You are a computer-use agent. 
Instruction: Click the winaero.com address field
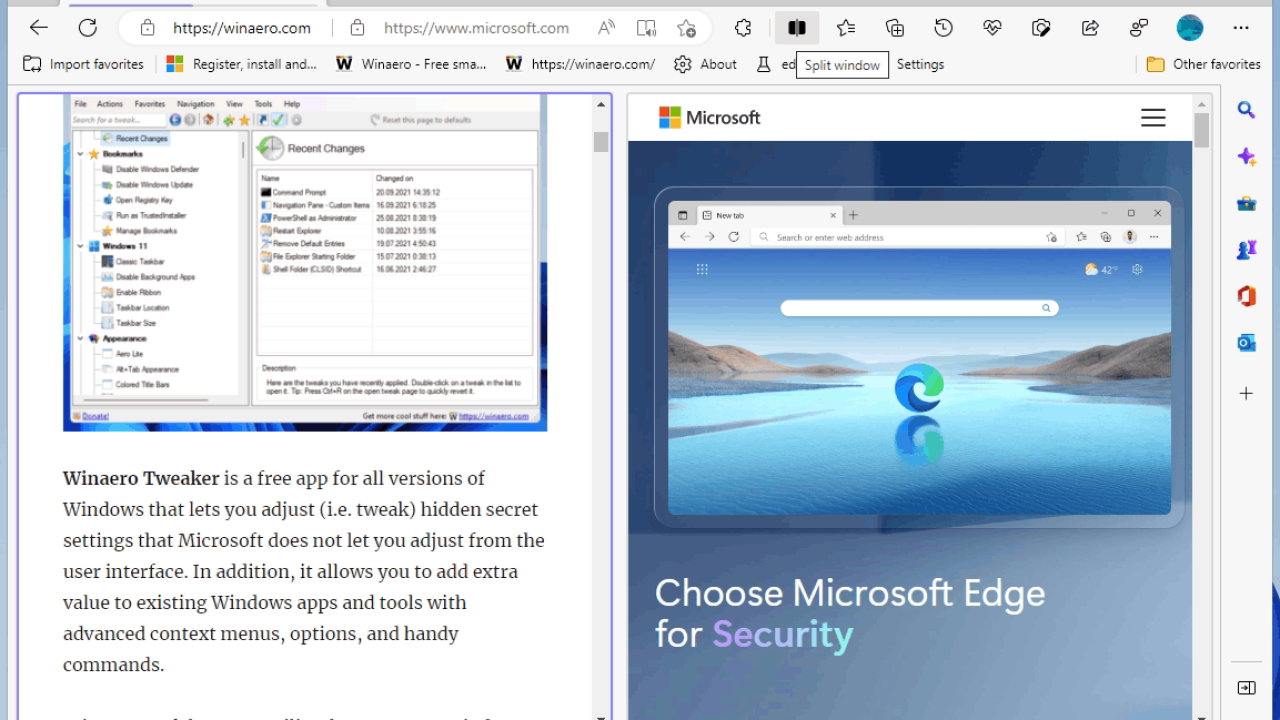click(241, 28)
